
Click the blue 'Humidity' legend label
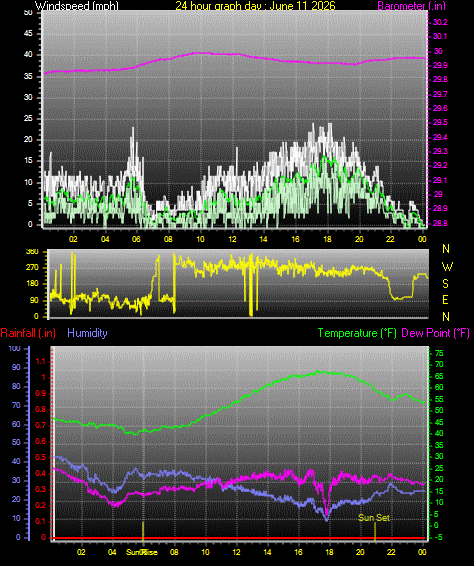coord(87,333)
